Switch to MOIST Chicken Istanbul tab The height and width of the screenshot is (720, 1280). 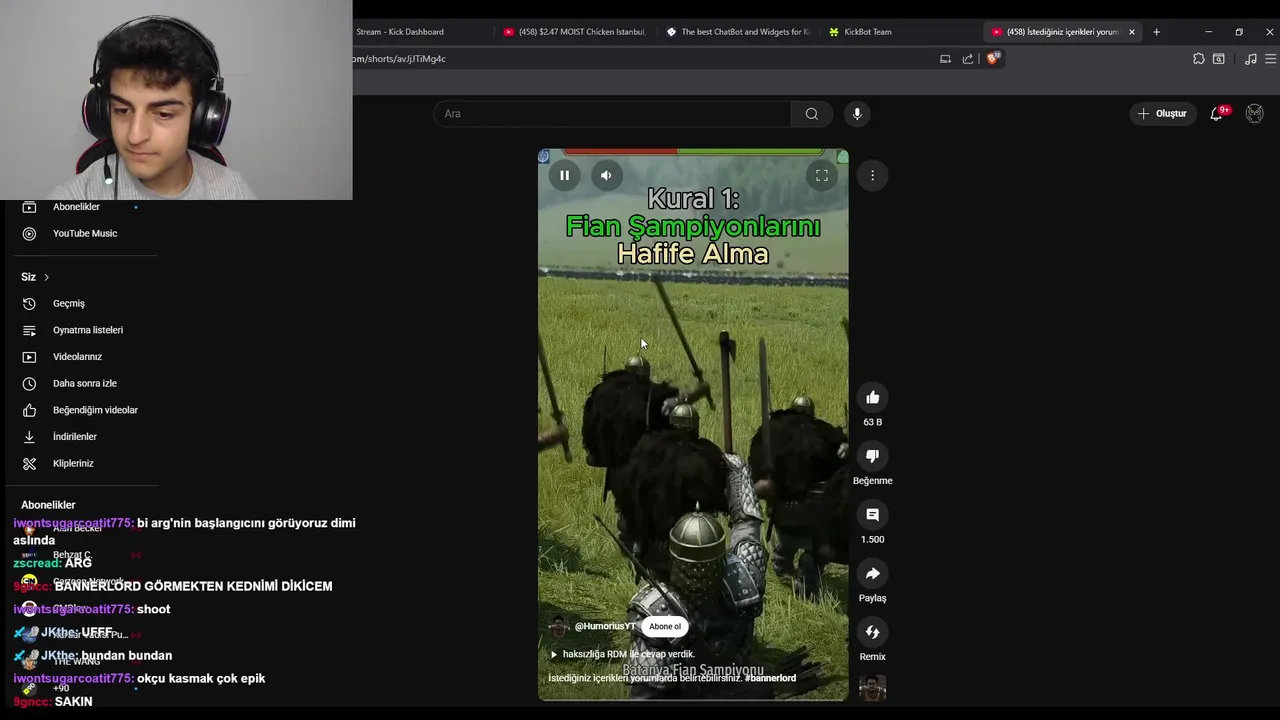pos(575,32)
